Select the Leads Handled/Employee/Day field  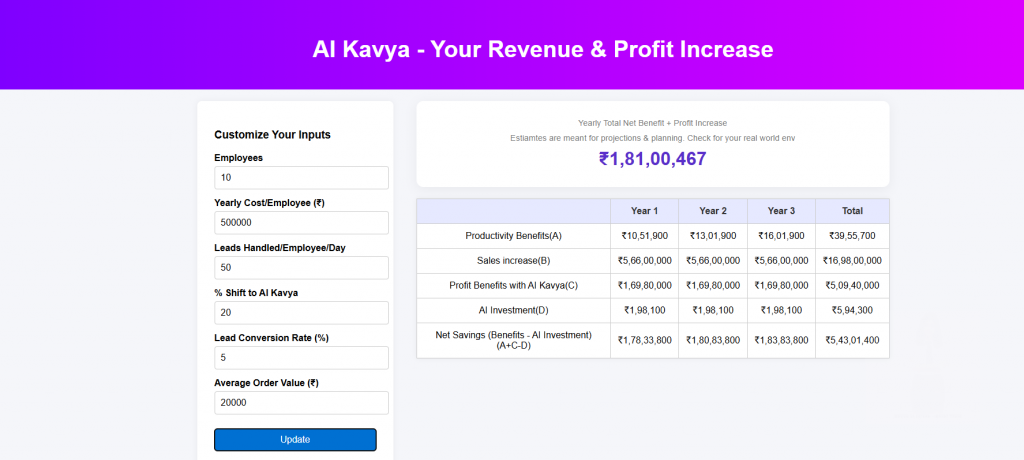pyautogui.click(x=301, y=268)
